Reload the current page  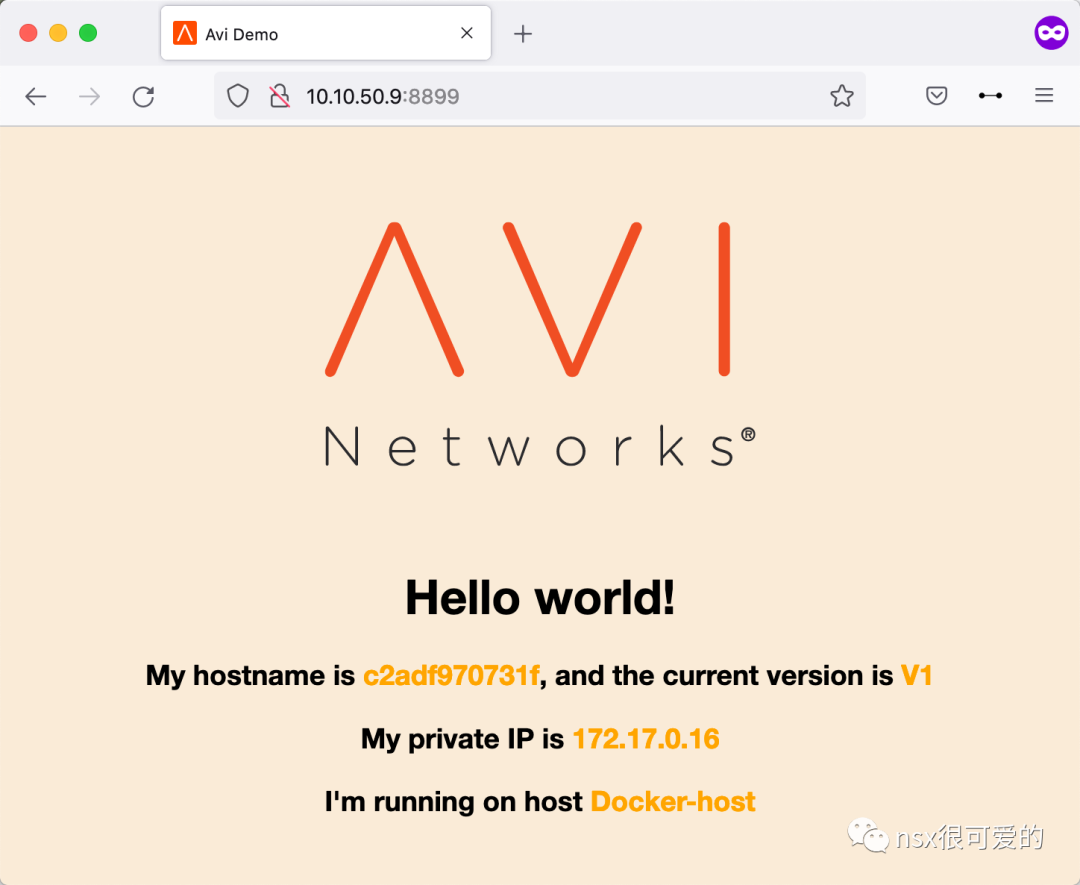143,96
